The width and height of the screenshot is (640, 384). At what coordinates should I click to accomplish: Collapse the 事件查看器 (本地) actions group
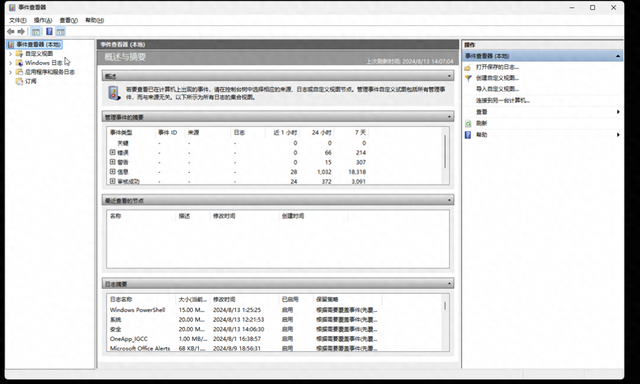tap(618, 56)
